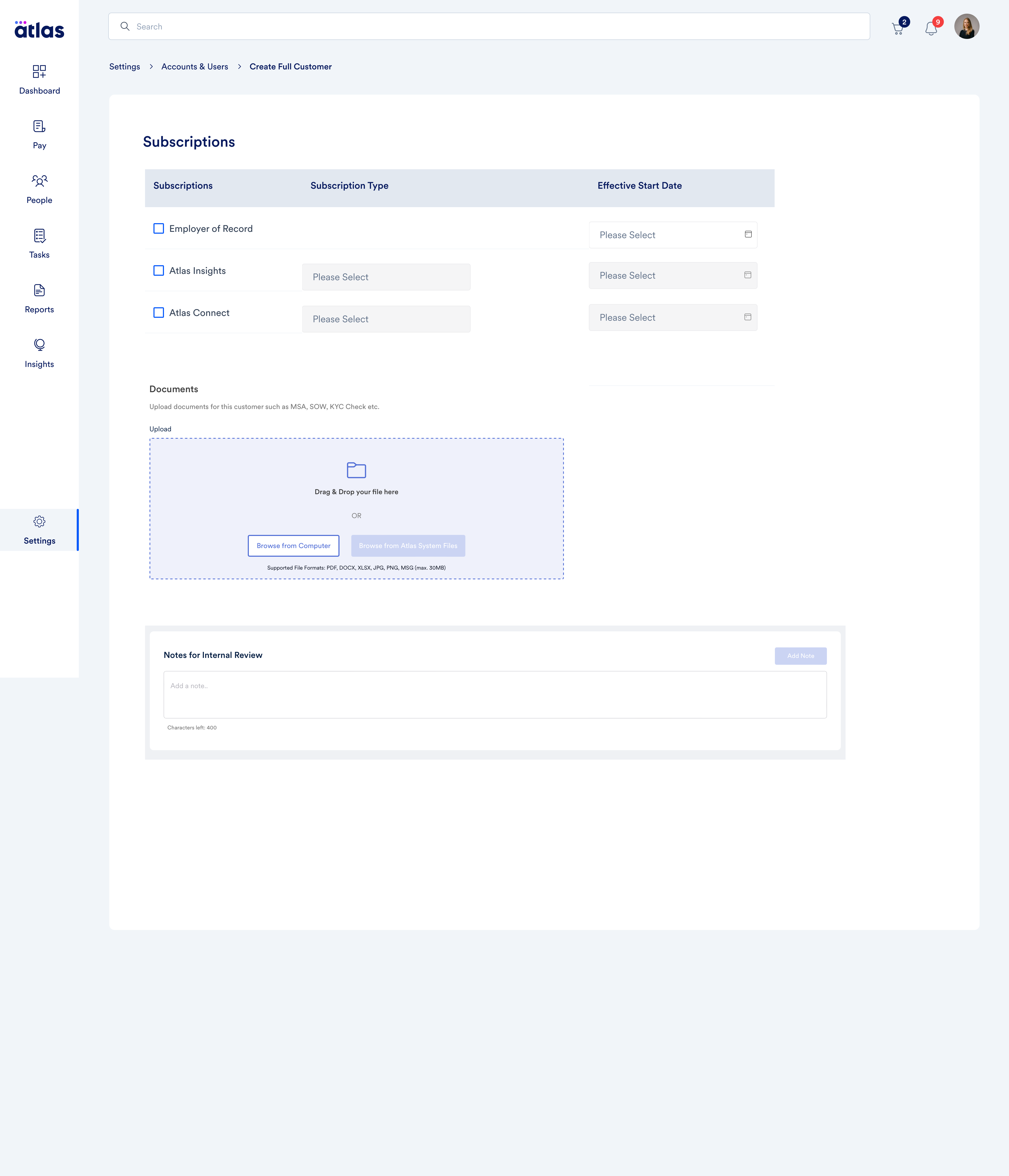Click Browse from Computer button
The image size is (1009, 1176).
click(294, 545)
